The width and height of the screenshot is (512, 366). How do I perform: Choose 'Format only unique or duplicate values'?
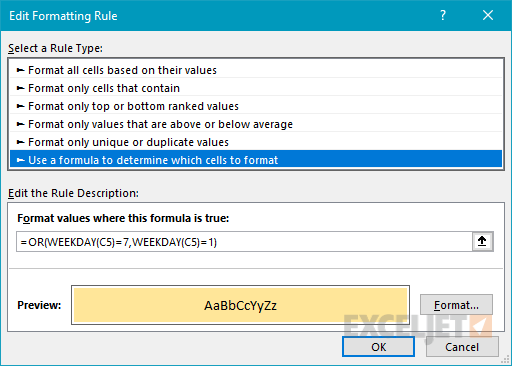pyautogui.click(x=256, y=142)
